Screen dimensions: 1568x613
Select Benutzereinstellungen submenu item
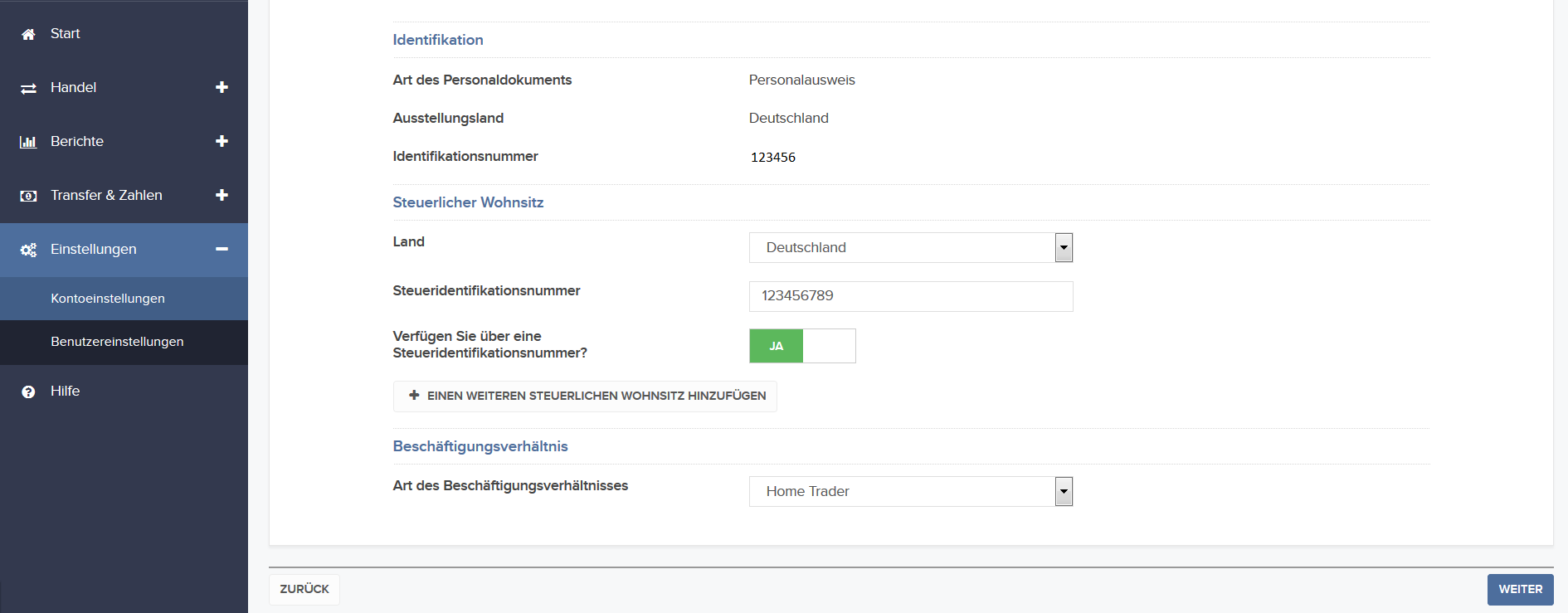(124, 342)
